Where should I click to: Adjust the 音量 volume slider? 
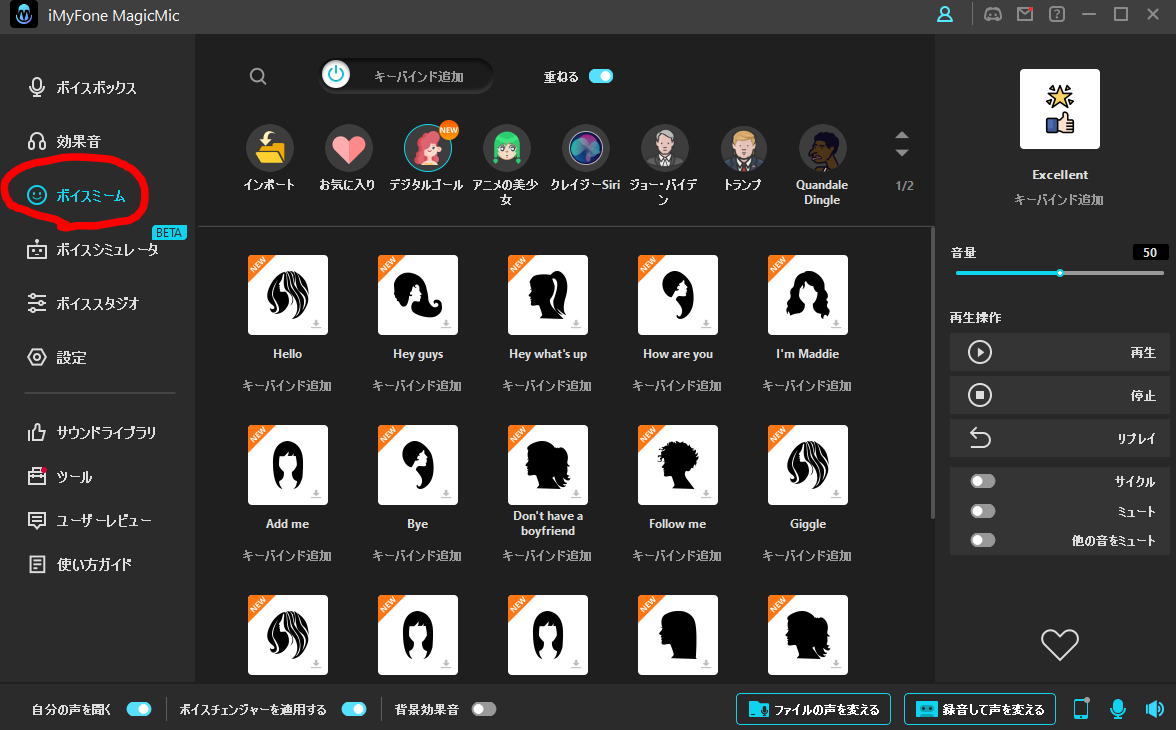[1060, 273]
